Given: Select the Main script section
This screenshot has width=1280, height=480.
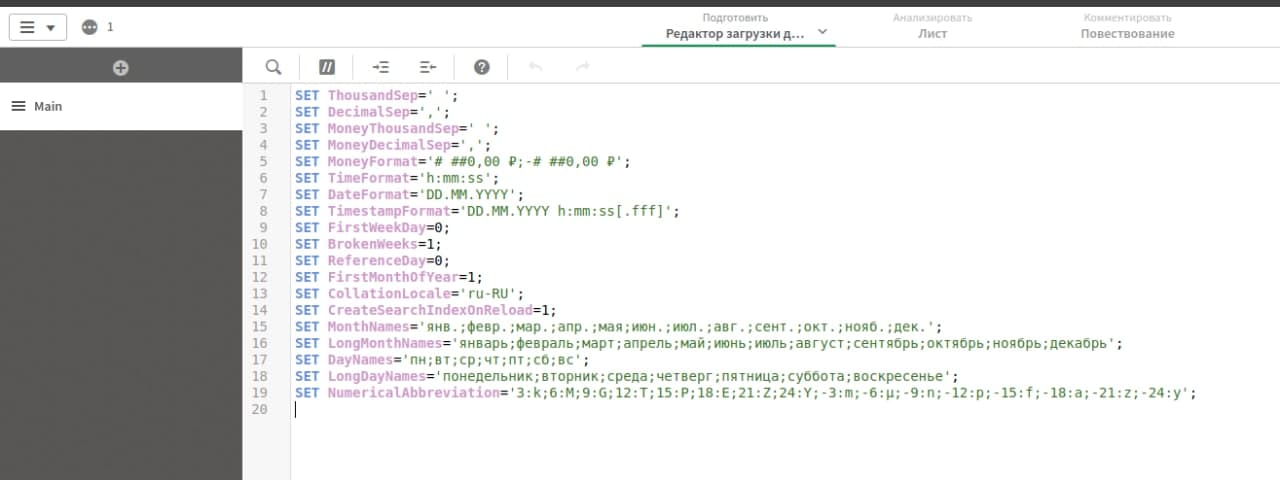Looking at the screenshot, I should (x=121, y=106).
